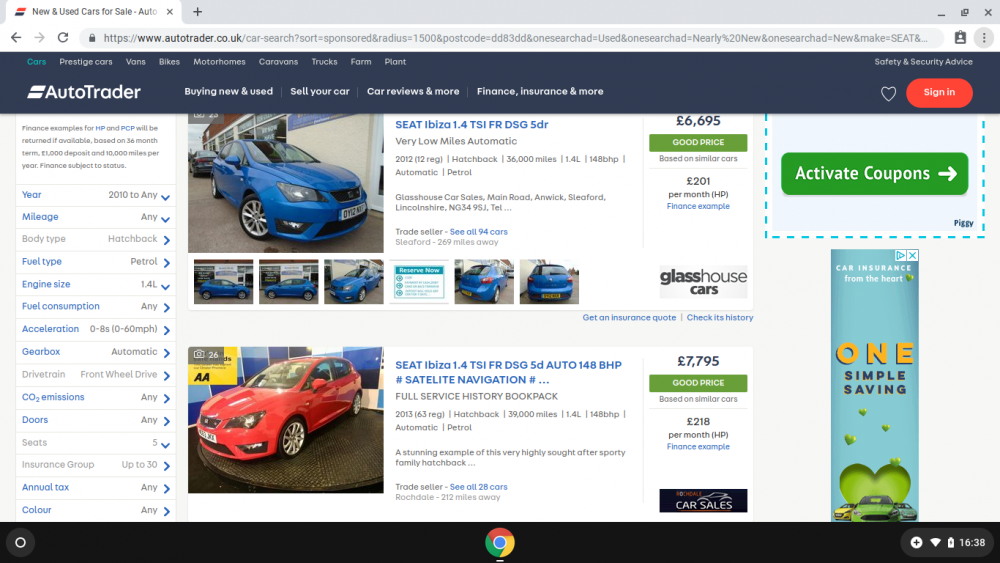Open saved adverts heart icon
The image size is (1000, 563).
888,94
